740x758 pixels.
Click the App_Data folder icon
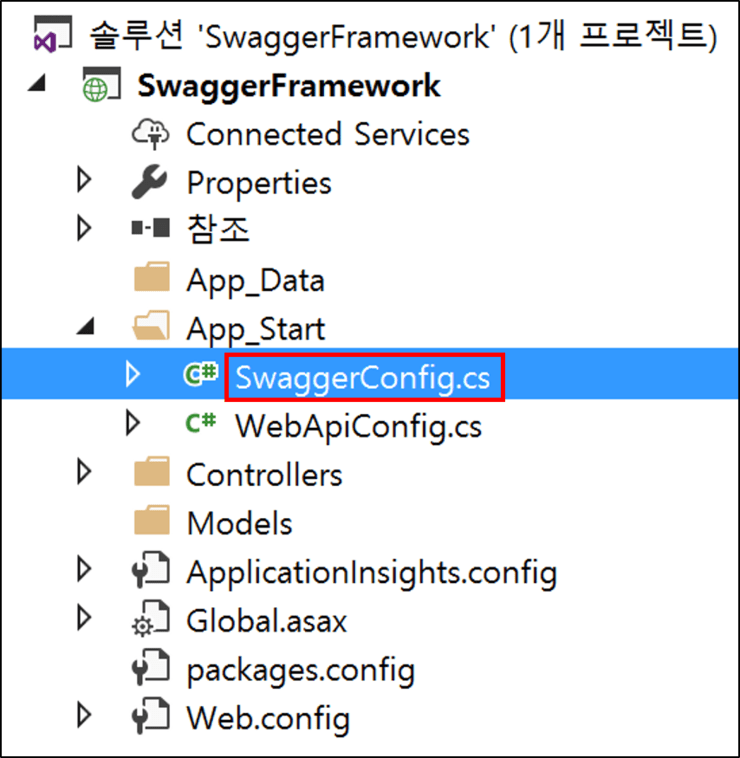click(151, 280)
